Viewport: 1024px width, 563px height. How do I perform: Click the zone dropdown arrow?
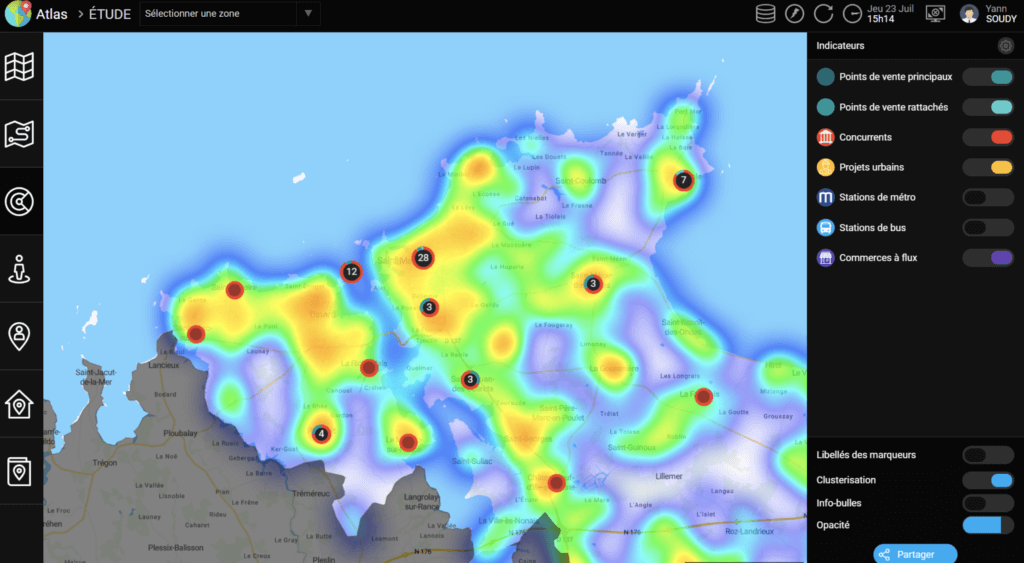(308, 14)
